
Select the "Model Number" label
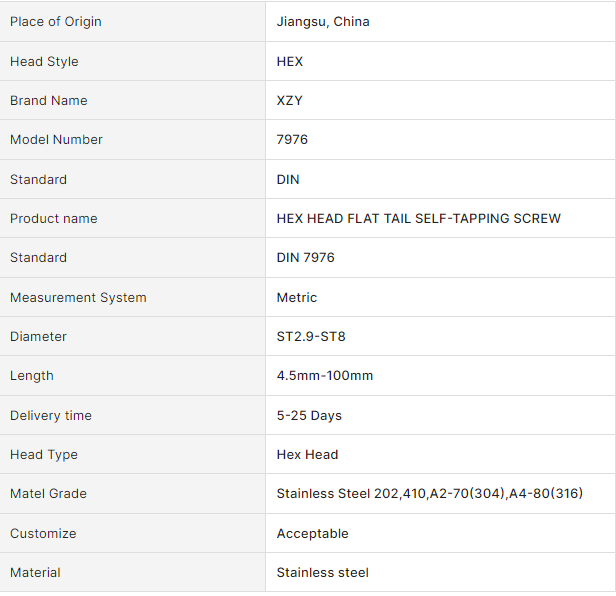pyautogui.click(x=56, y=140)
